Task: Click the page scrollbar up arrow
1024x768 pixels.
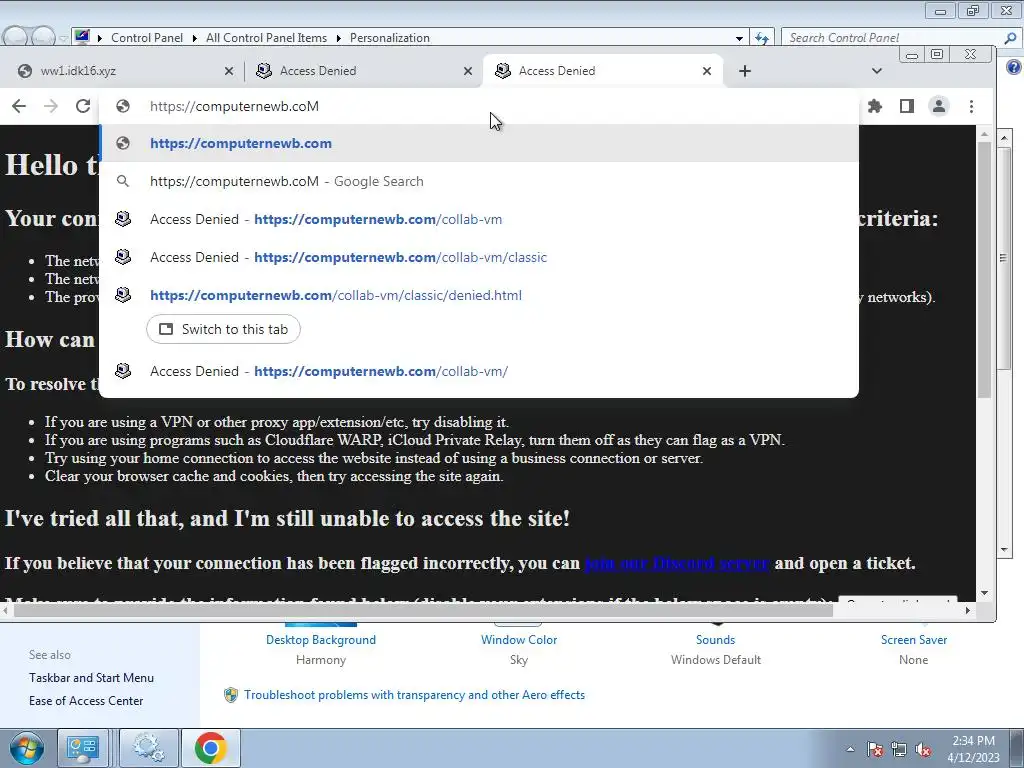Action: click(x=984, y=133)
